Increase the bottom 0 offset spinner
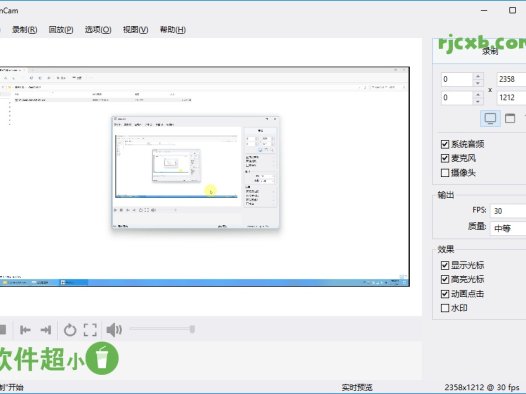 478,95
